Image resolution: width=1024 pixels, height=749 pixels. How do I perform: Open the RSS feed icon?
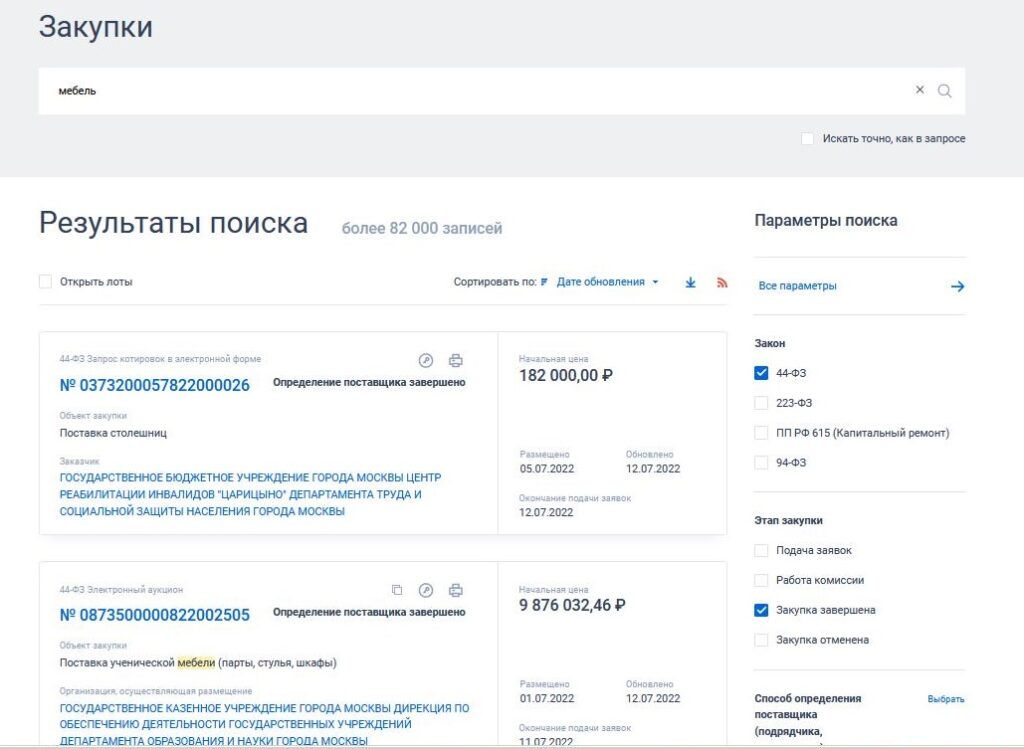pos(722,283)
